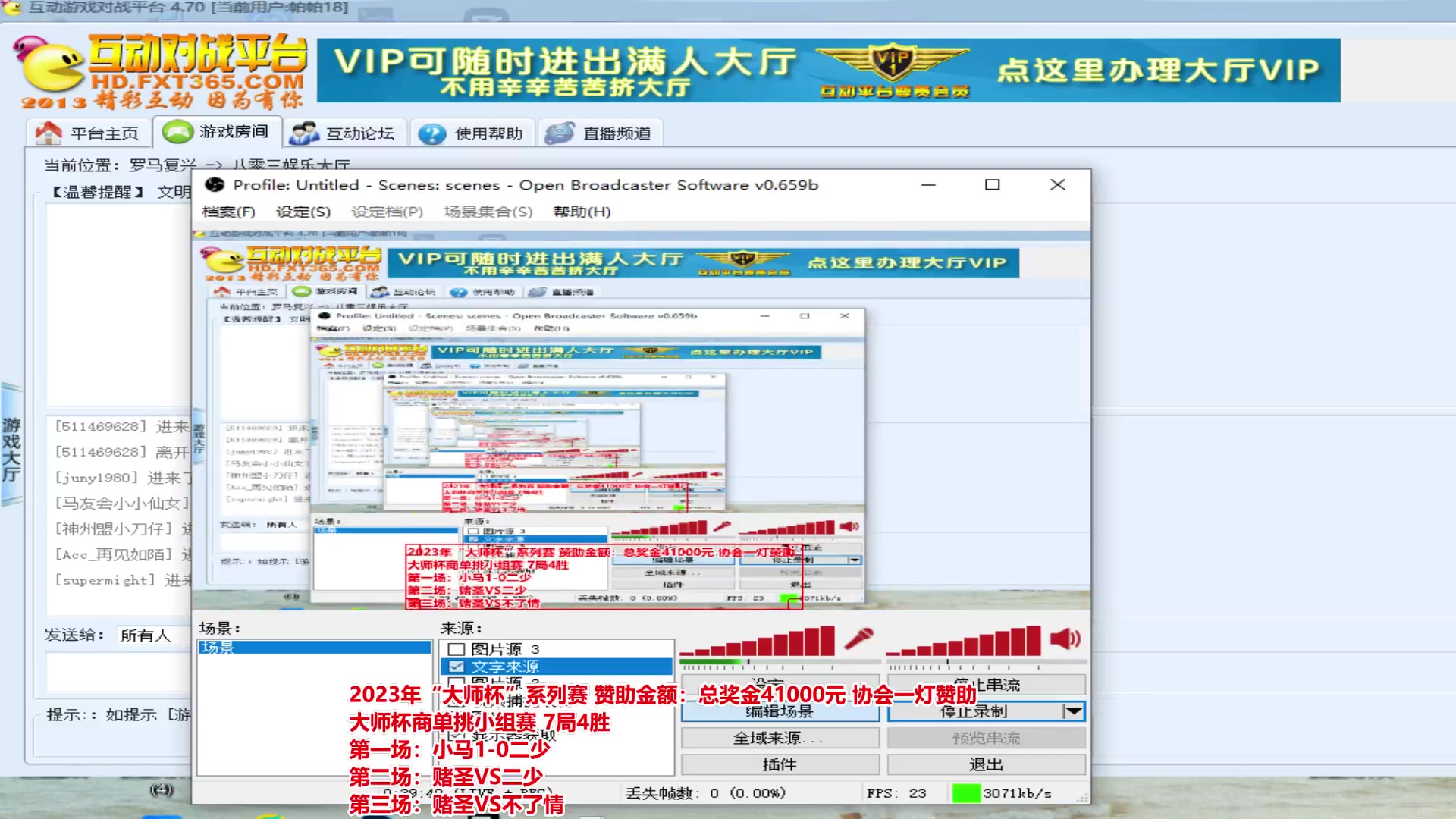Click the OBS preview display area
This screenshot has height=819, width=1456.
641,419
